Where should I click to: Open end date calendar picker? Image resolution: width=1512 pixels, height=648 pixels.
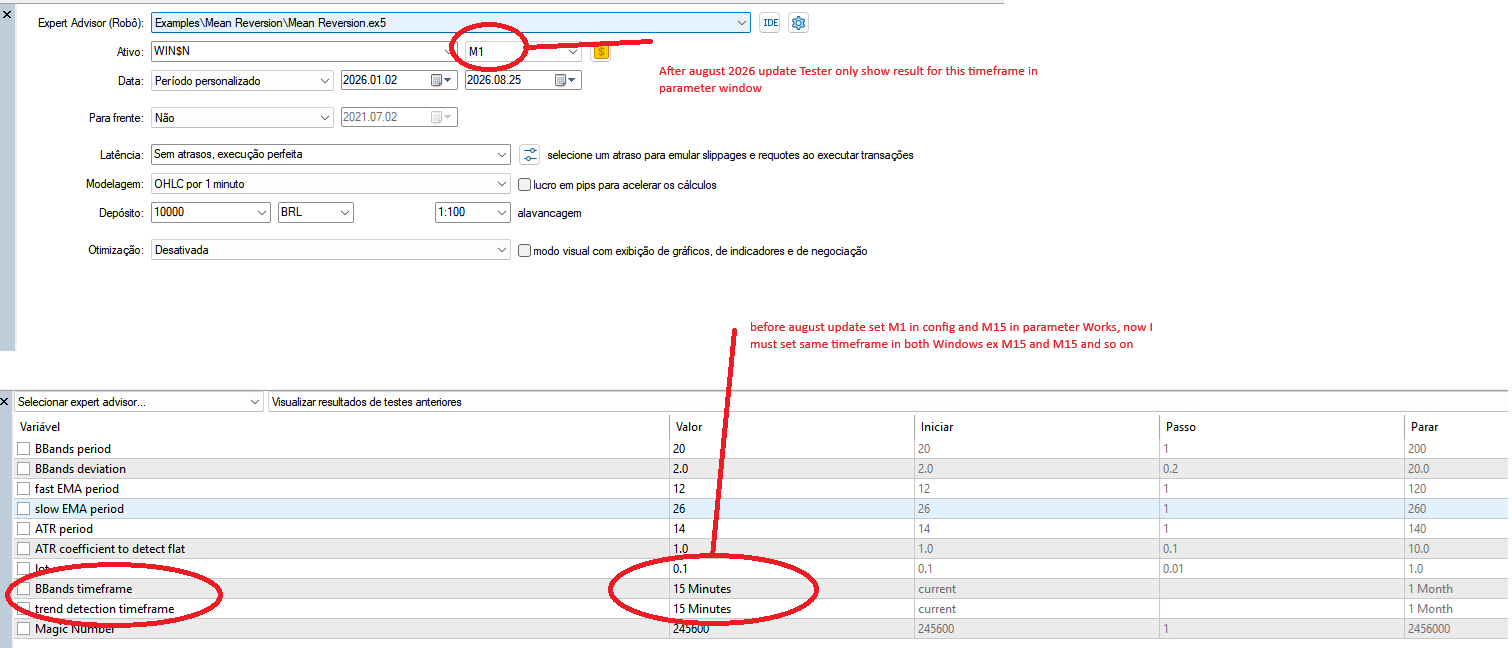click(x=566, y=80)
